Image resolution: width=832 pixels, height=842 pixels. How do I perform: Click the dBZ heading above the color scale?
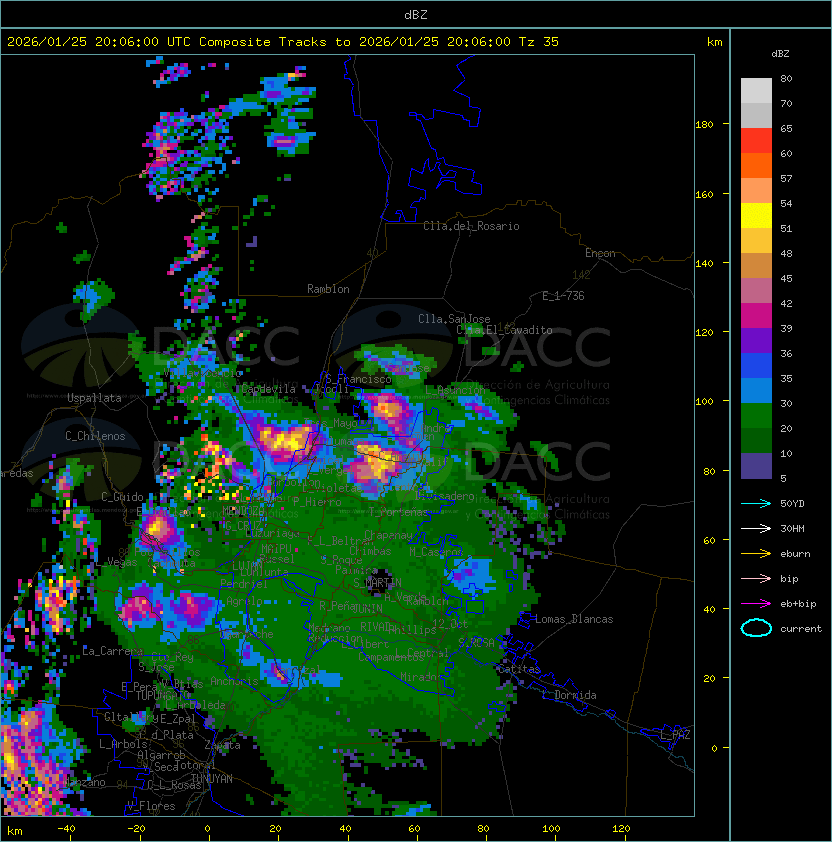(780, 54)
